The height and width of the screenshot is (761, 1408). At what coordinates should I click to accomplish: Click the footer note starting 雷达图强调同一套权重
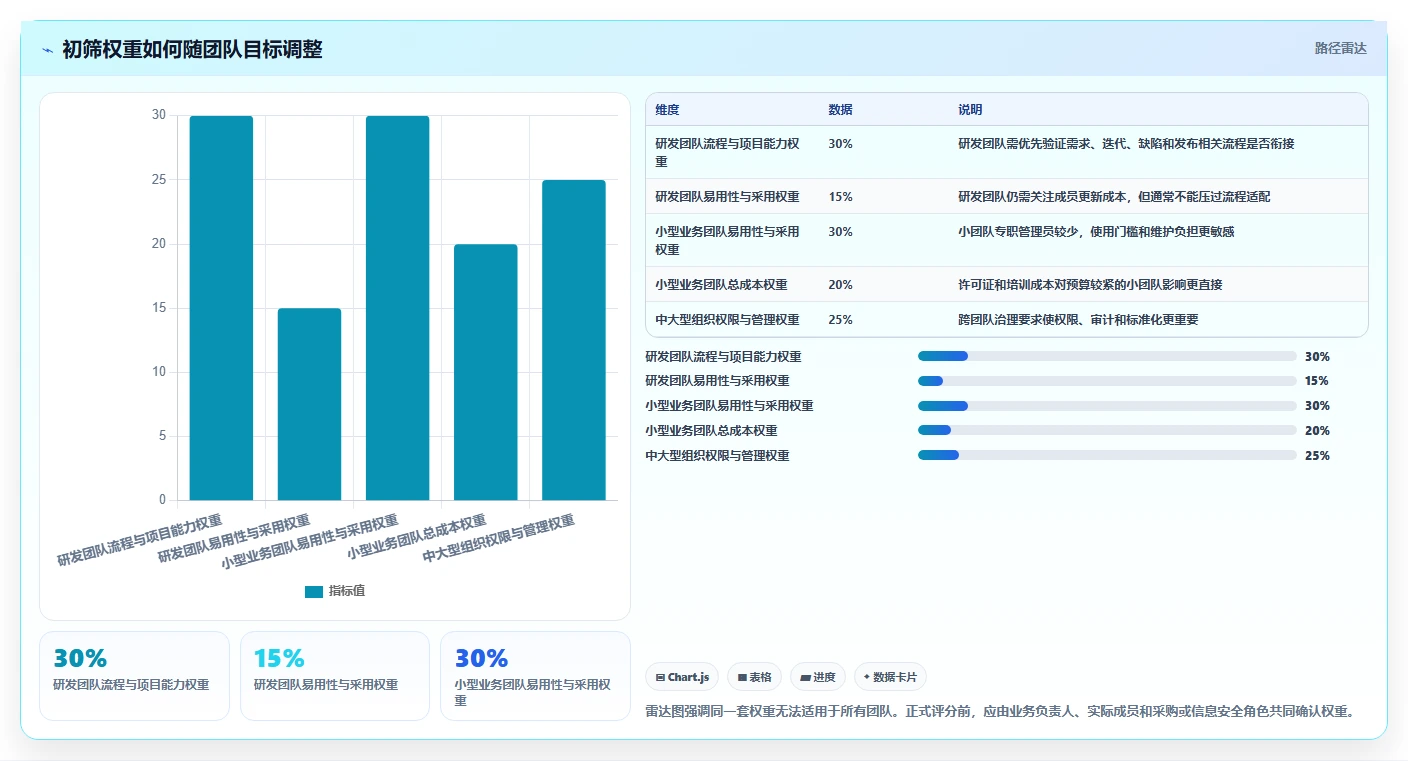click(x=1001, y=712)
